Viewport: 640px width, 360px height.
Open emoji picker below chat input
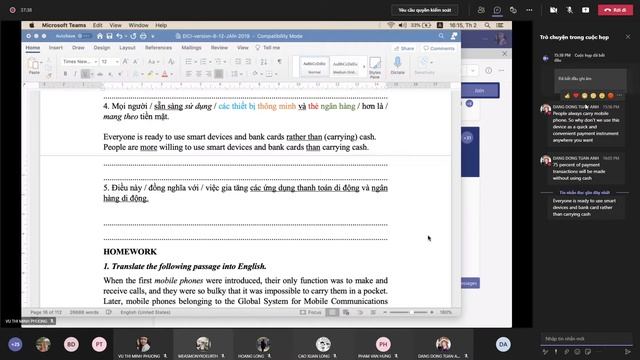(577, 351)
